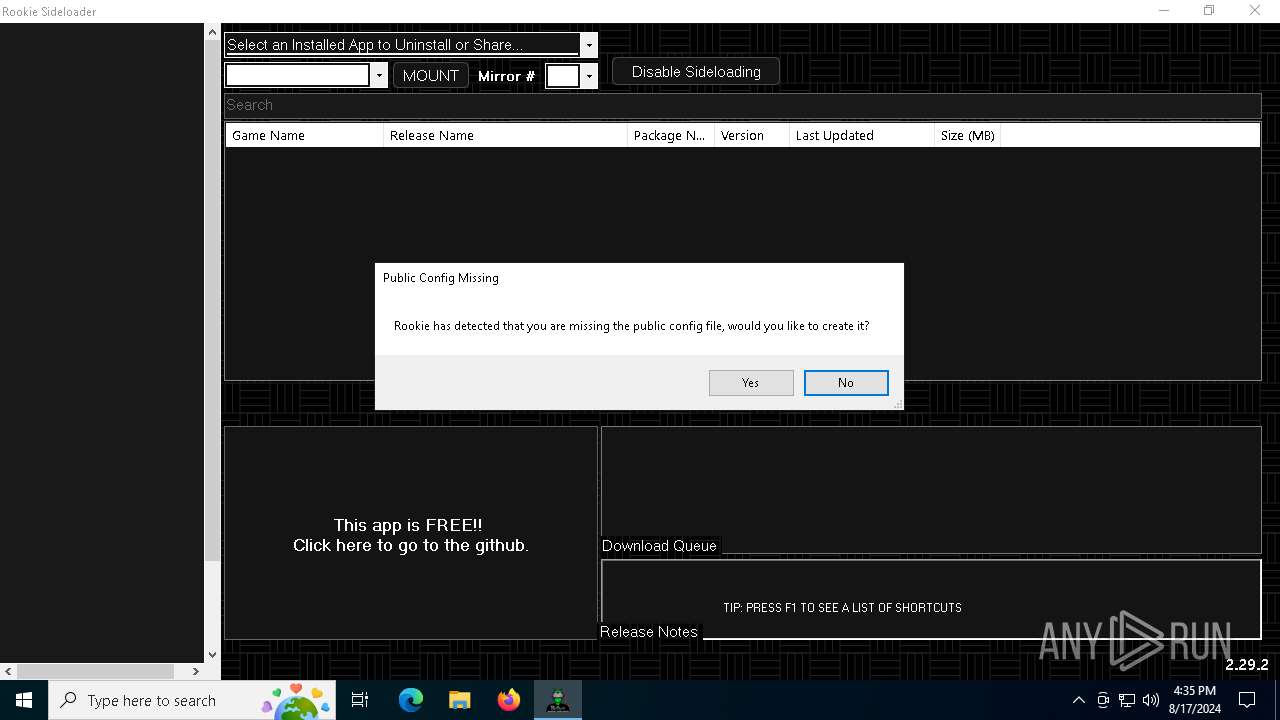This screenshot has height=720, width=1280.
Task: Click the volume speaker tray icon
Action: pyautogui.click(x=1151, y=700)
